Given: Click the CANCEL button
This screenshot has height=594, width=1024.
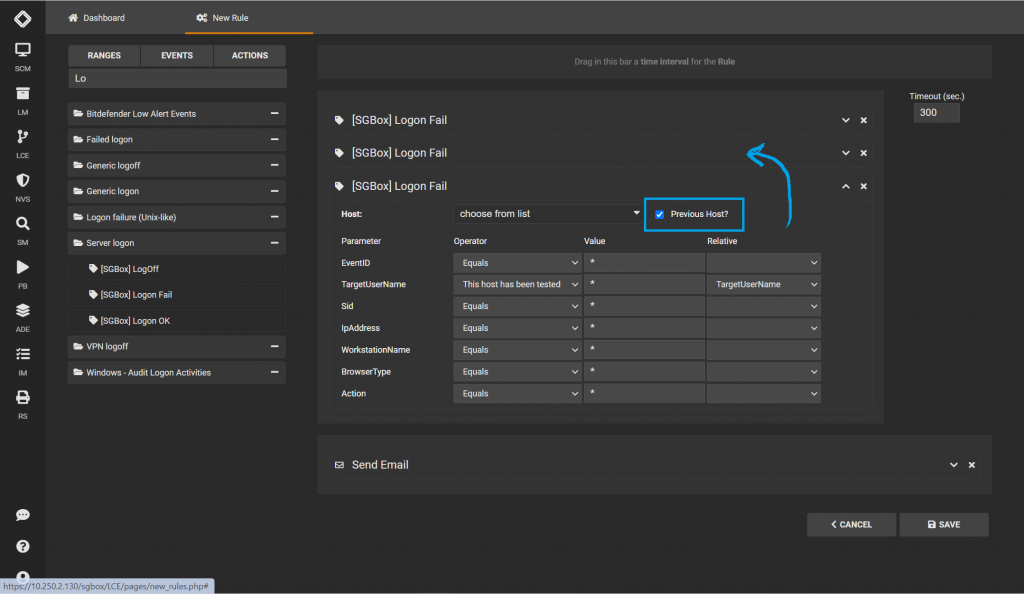Looking at the screenshot, I should [x=851, y=525].
